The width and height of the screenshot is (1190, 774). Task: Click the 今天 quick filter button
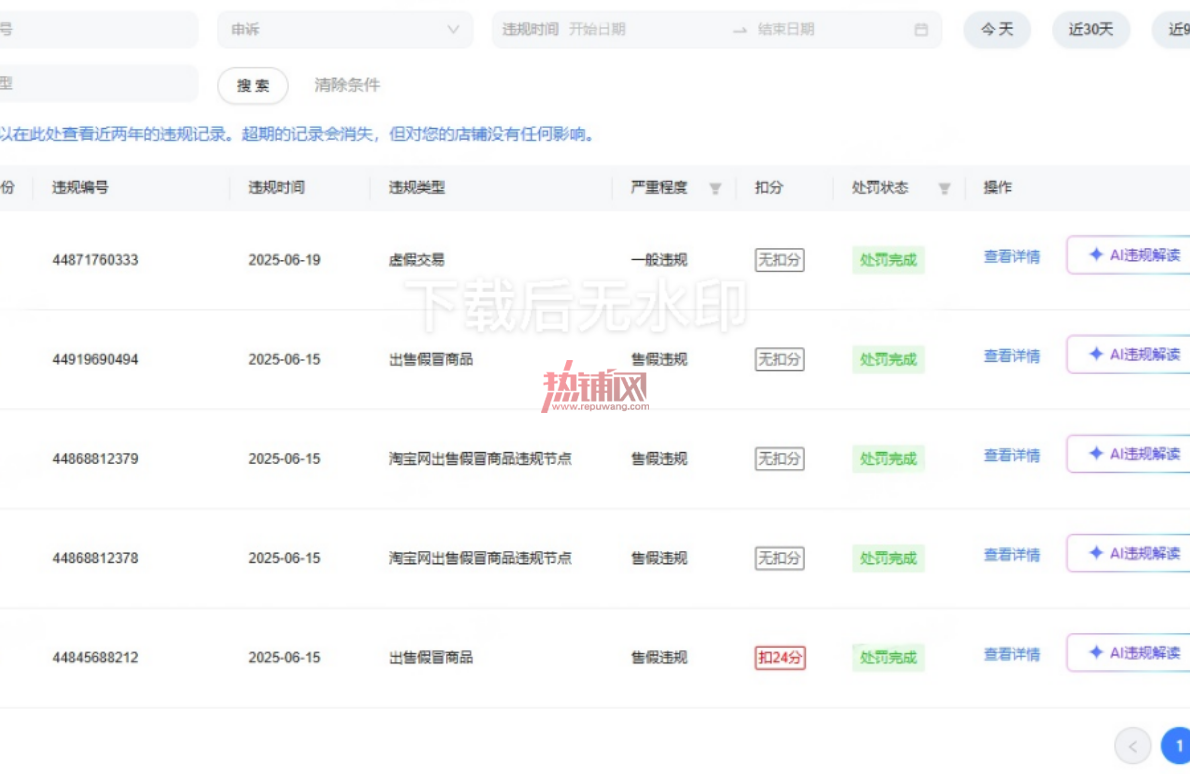pyautogui.click(x=997, y=30)
